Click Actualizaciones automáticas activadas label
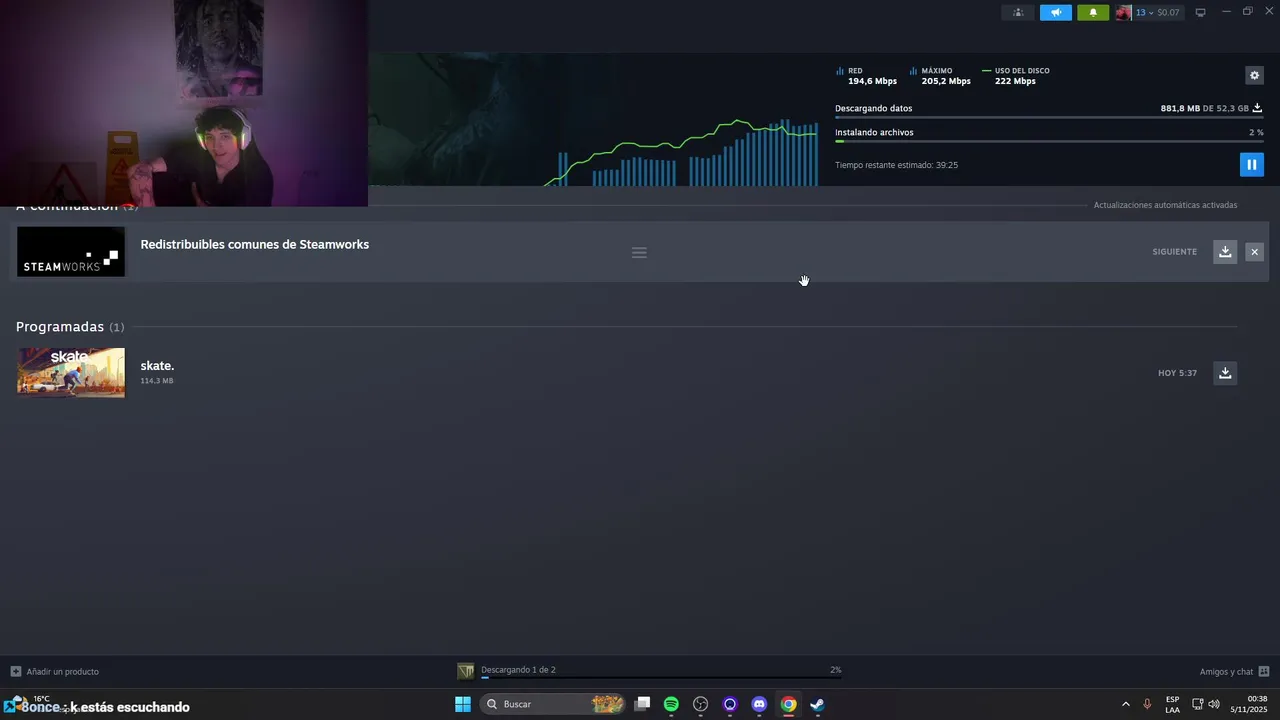Viewport: 1280px width, 720px height. click(1165, 205)
